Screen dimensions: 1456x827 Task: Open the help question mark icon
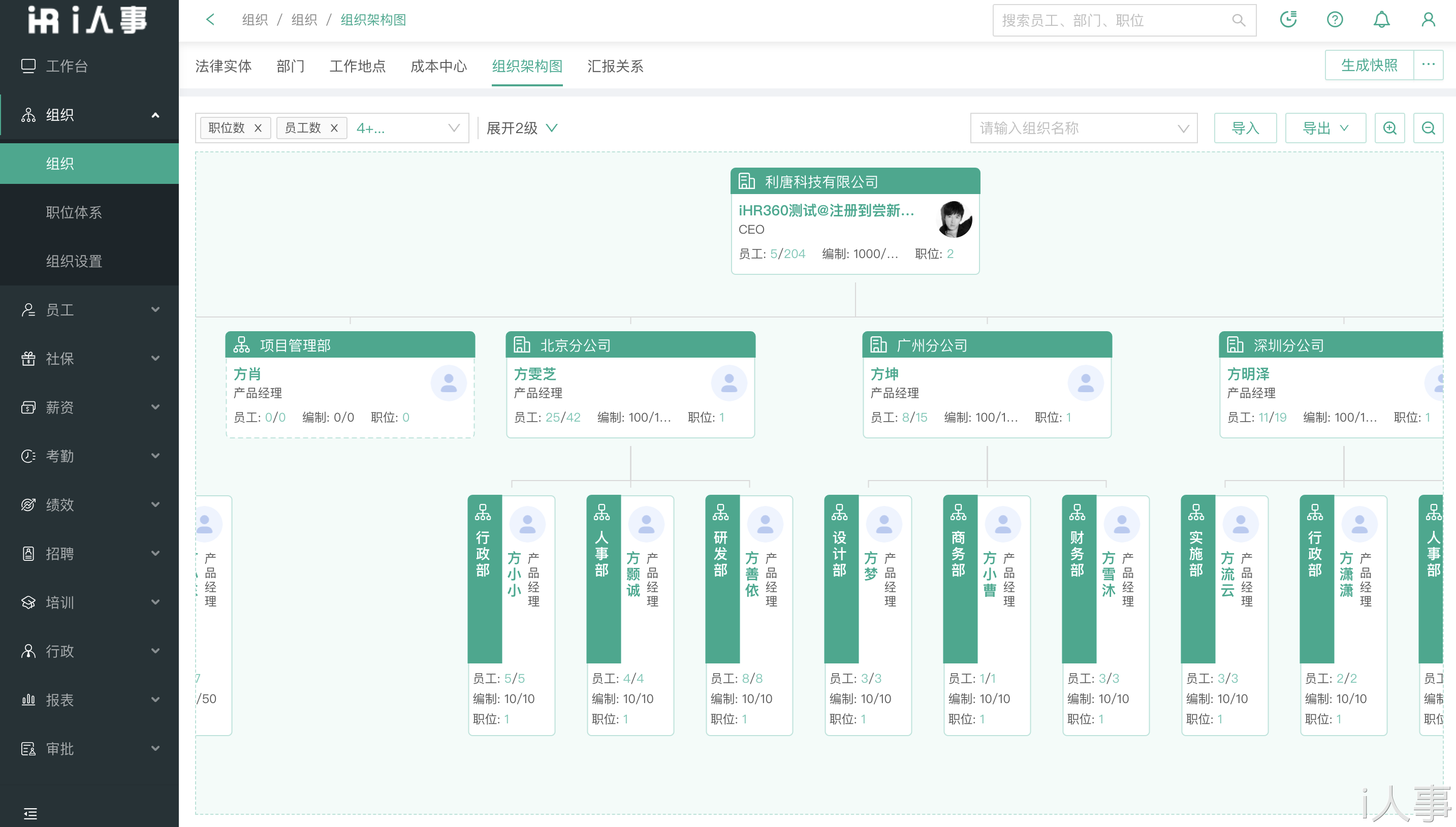(x=1335, y=19)
